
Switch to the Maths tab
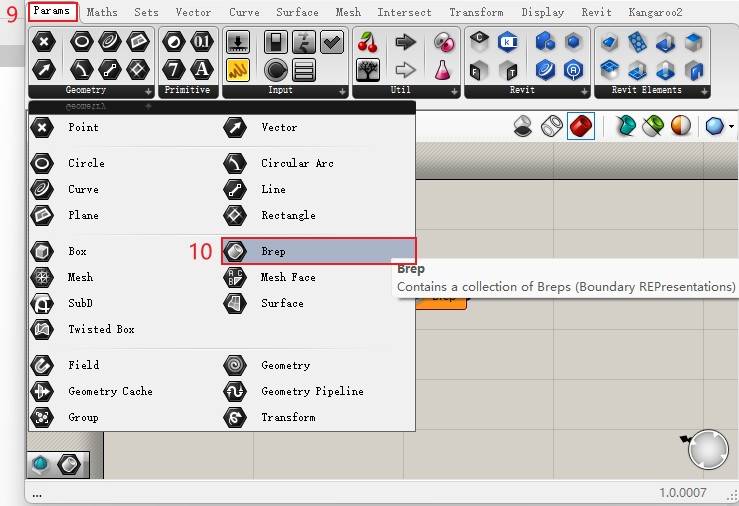click(x=102, y=12)
